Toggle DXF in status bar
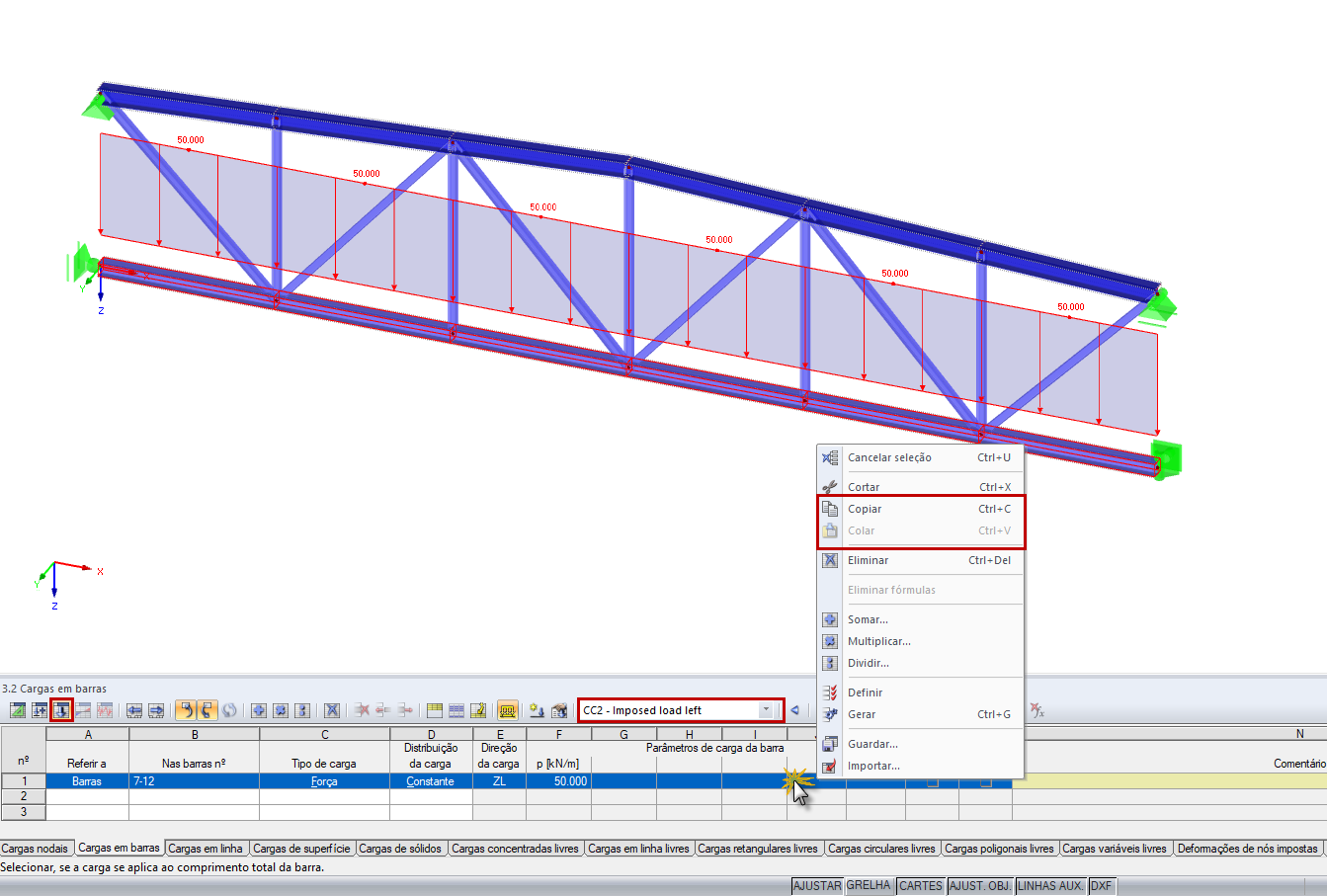 (1102, 886)
